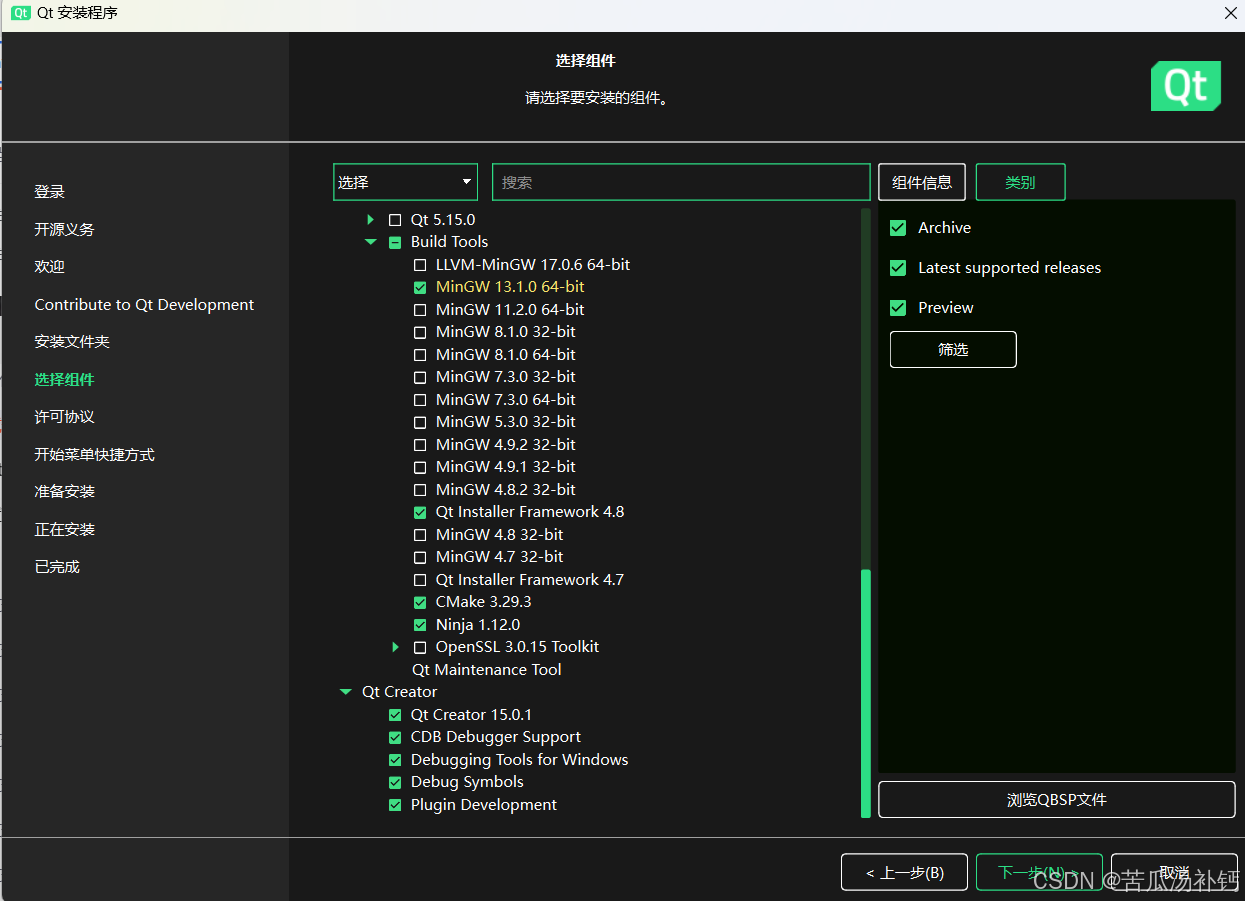Uncheck Ninja 1.12.0
1245x901 pixels.
[x=420, y=625]
